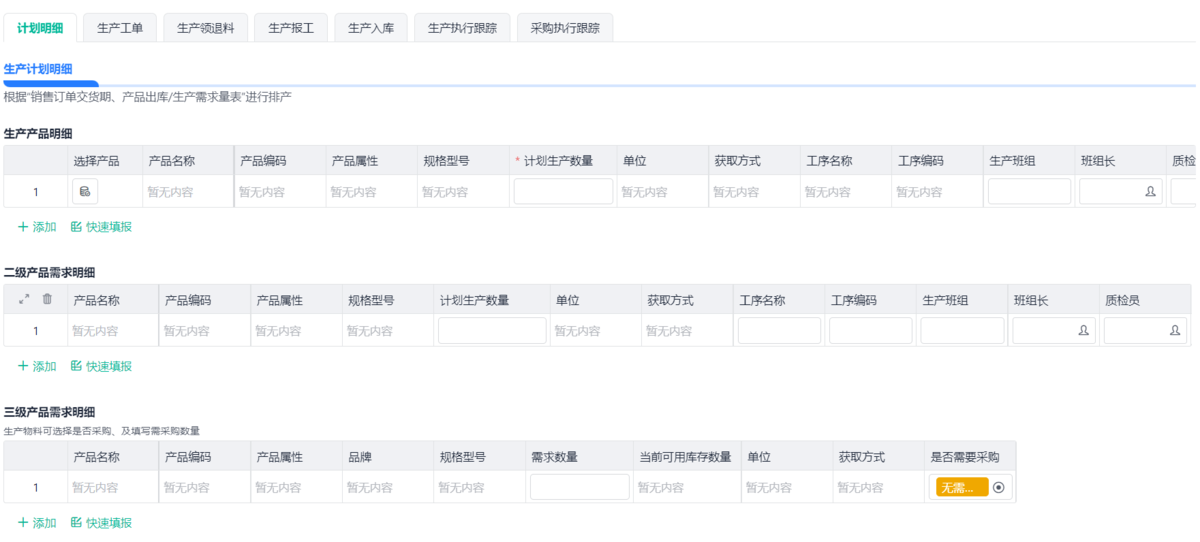Click person icon in 生产产品明细 班组长 field
Screen dimensions: 1200x542
[1150, 191]
